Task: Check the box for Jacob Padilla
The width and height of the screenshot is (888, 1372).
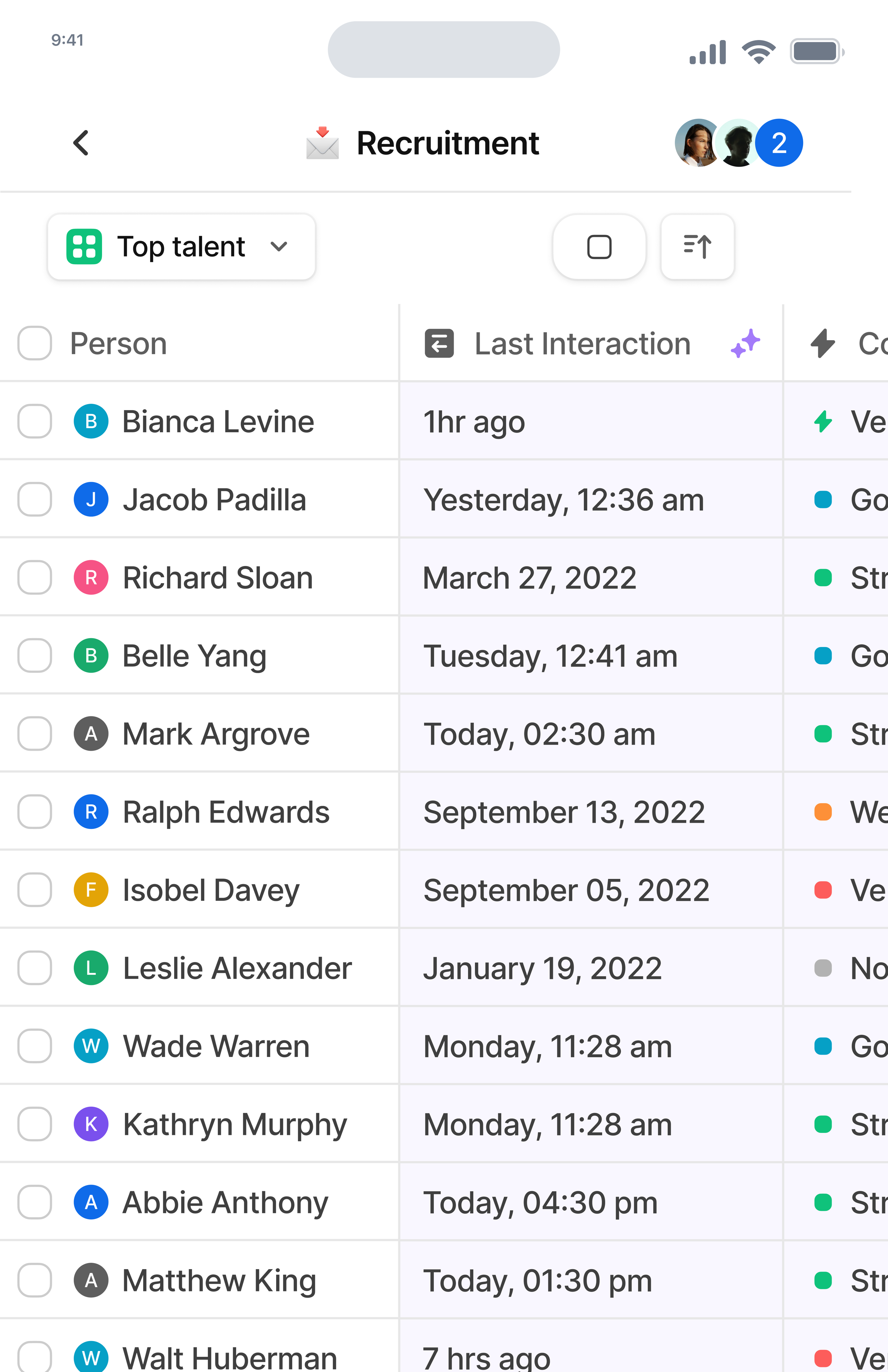Action: tap(35, 500)
